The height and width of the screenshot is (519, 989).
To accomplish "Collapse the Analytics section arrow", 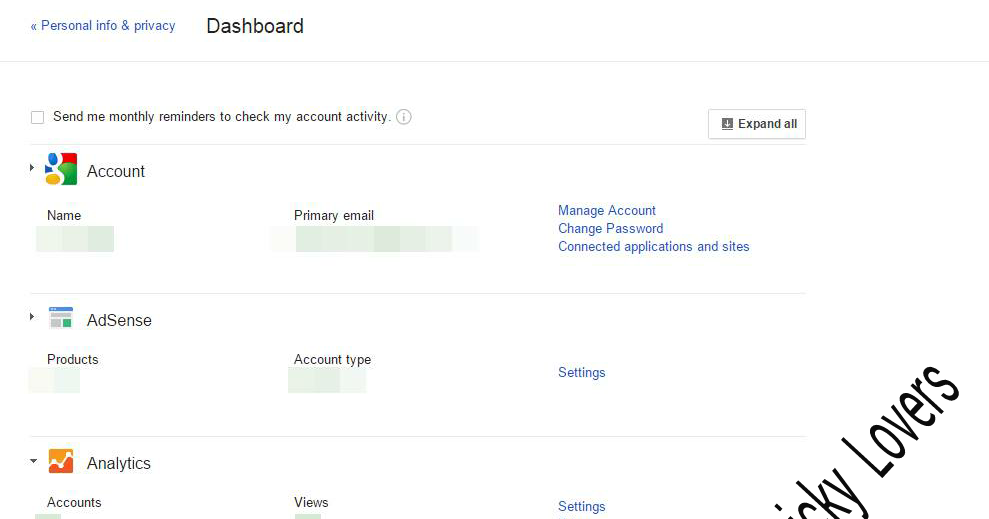I will click(x=33, y=461).
